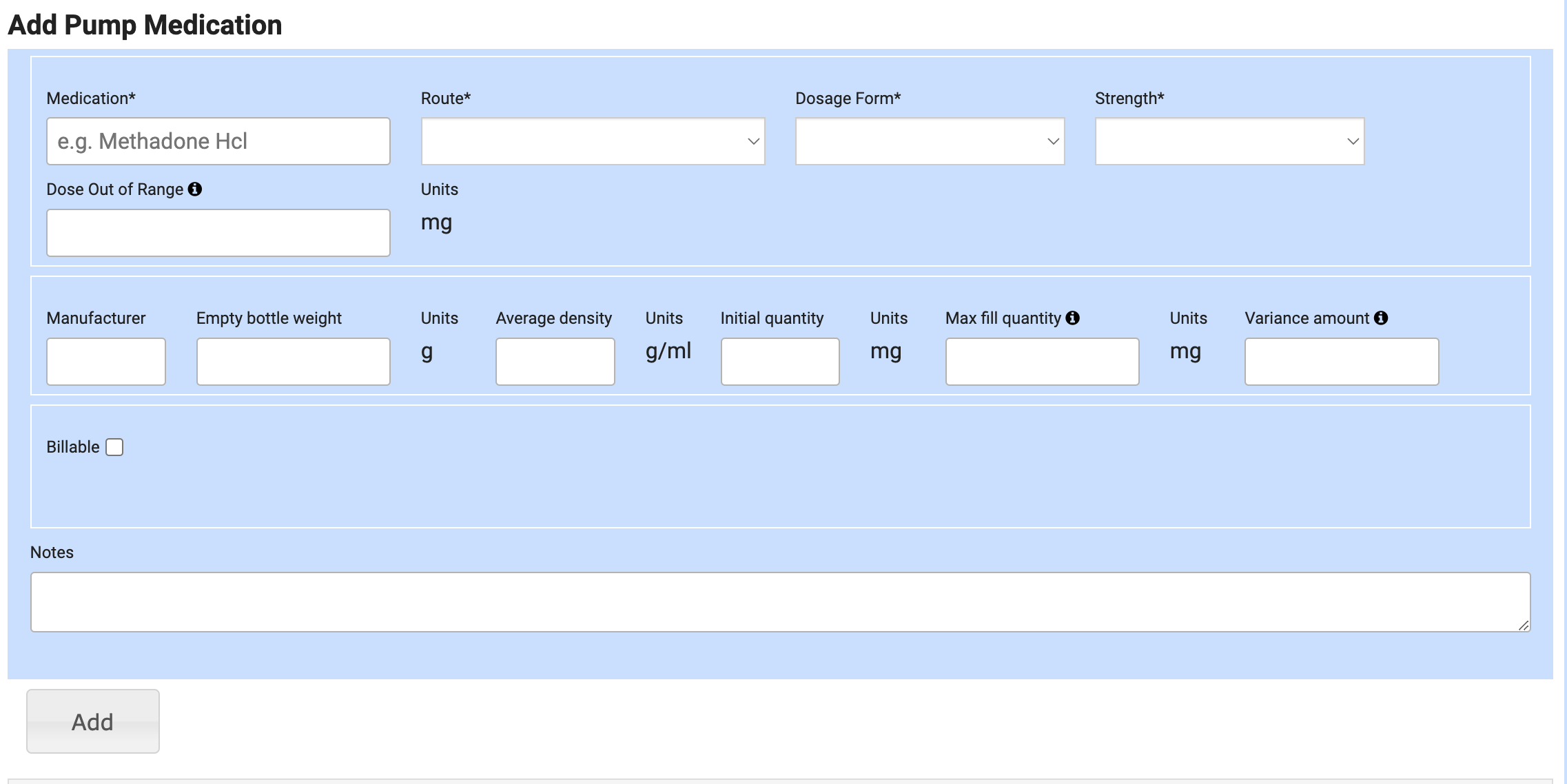The image size is (1567, 784).
Task: Select the Manufacturer text box
Action: pos(105,361)
